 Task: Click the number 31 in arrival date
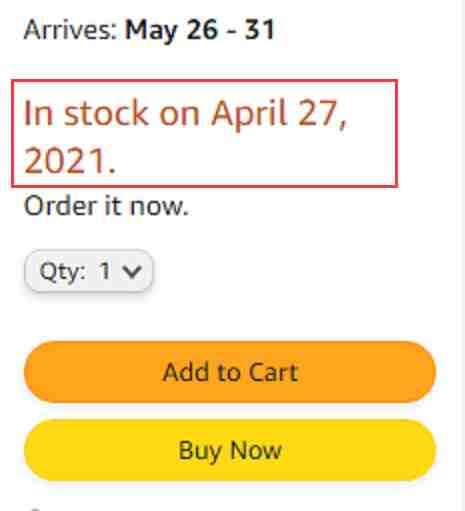coord(260,29)
